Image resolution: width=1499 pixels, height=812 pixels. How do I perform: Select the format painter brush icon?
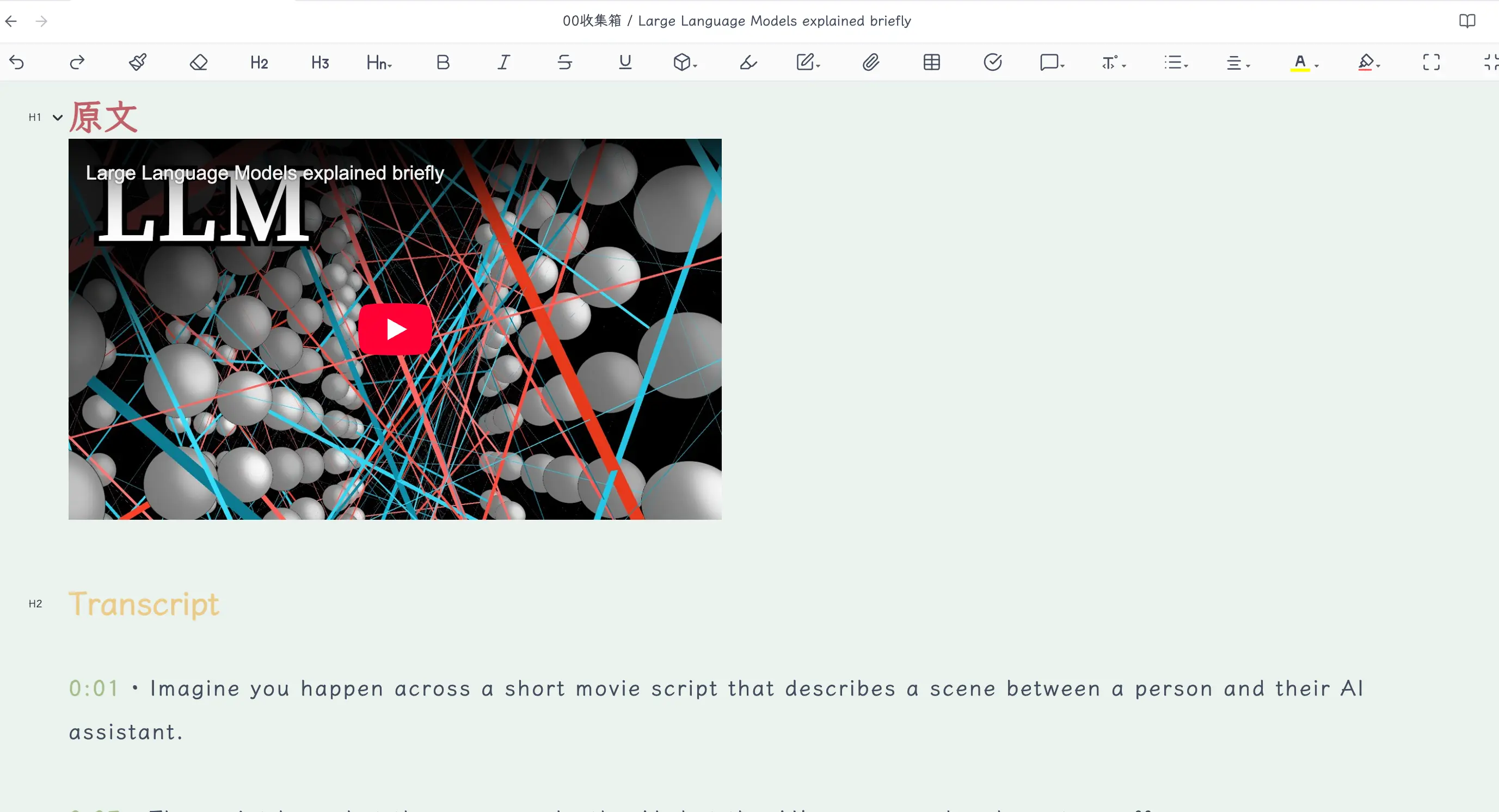138,62
